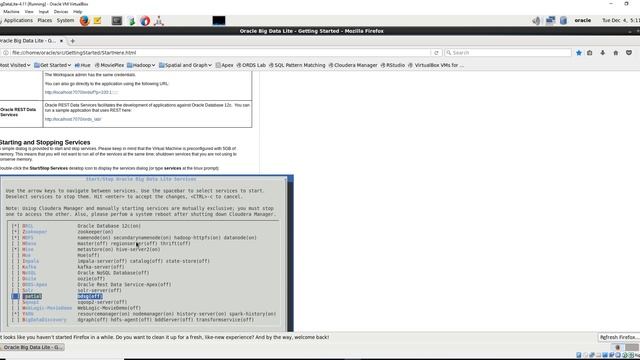Screen dimensions: 640x360
Task: Open the oracle user menu in the panel
Action: pyautogui.click(x=582, y=20)
